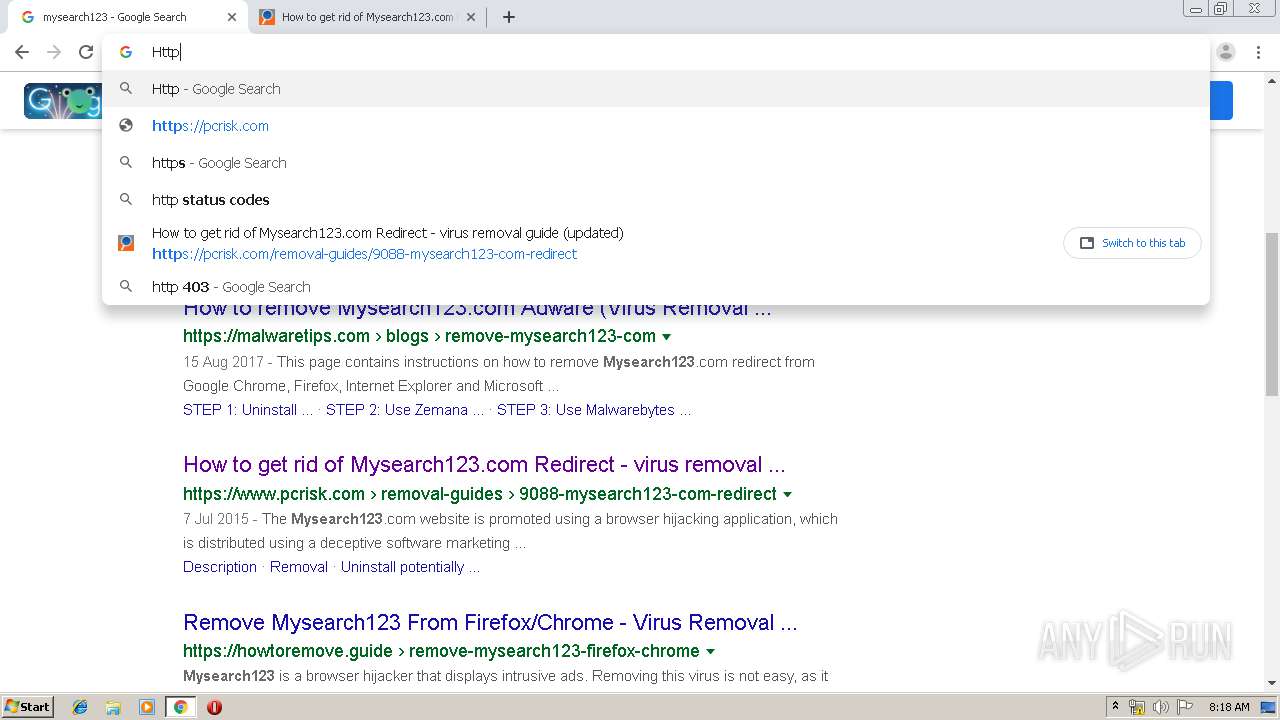The height and width of the screenshot is (720, 1280).
Task: Open 'Uninstall potentially ...' sitelink
Action: [410, 567]
